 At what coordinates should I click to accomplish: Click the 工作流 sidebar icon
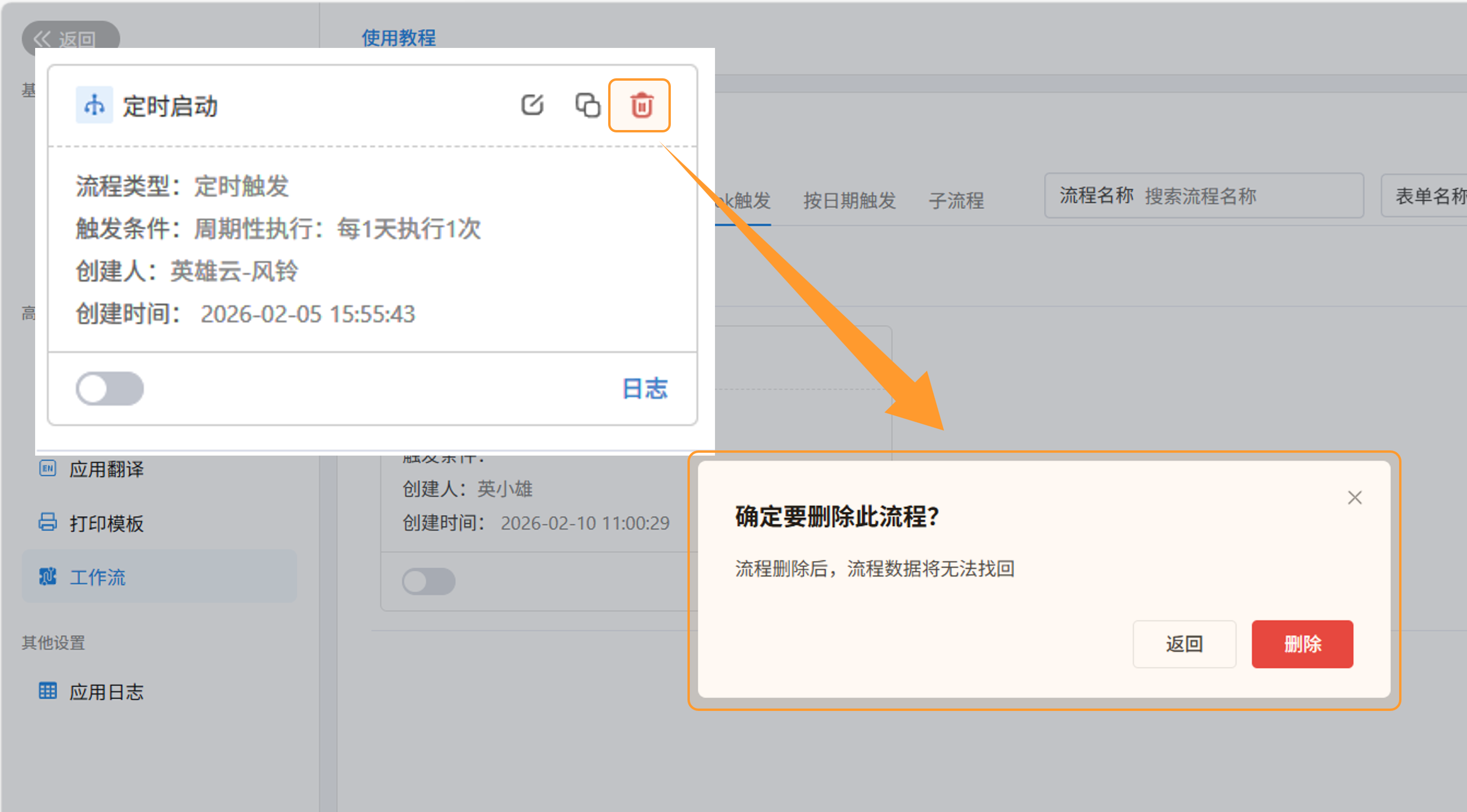pyautogui.click(x=47, y=576)
